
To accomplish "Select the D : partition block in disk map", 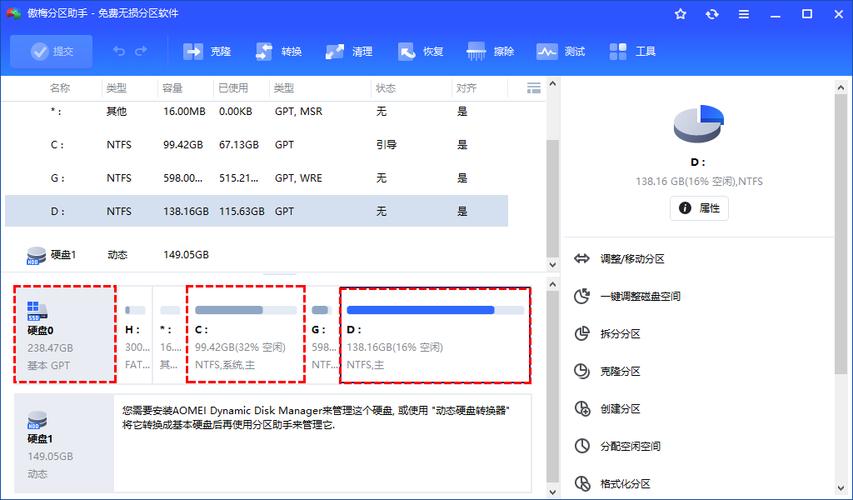I will 435,335.
